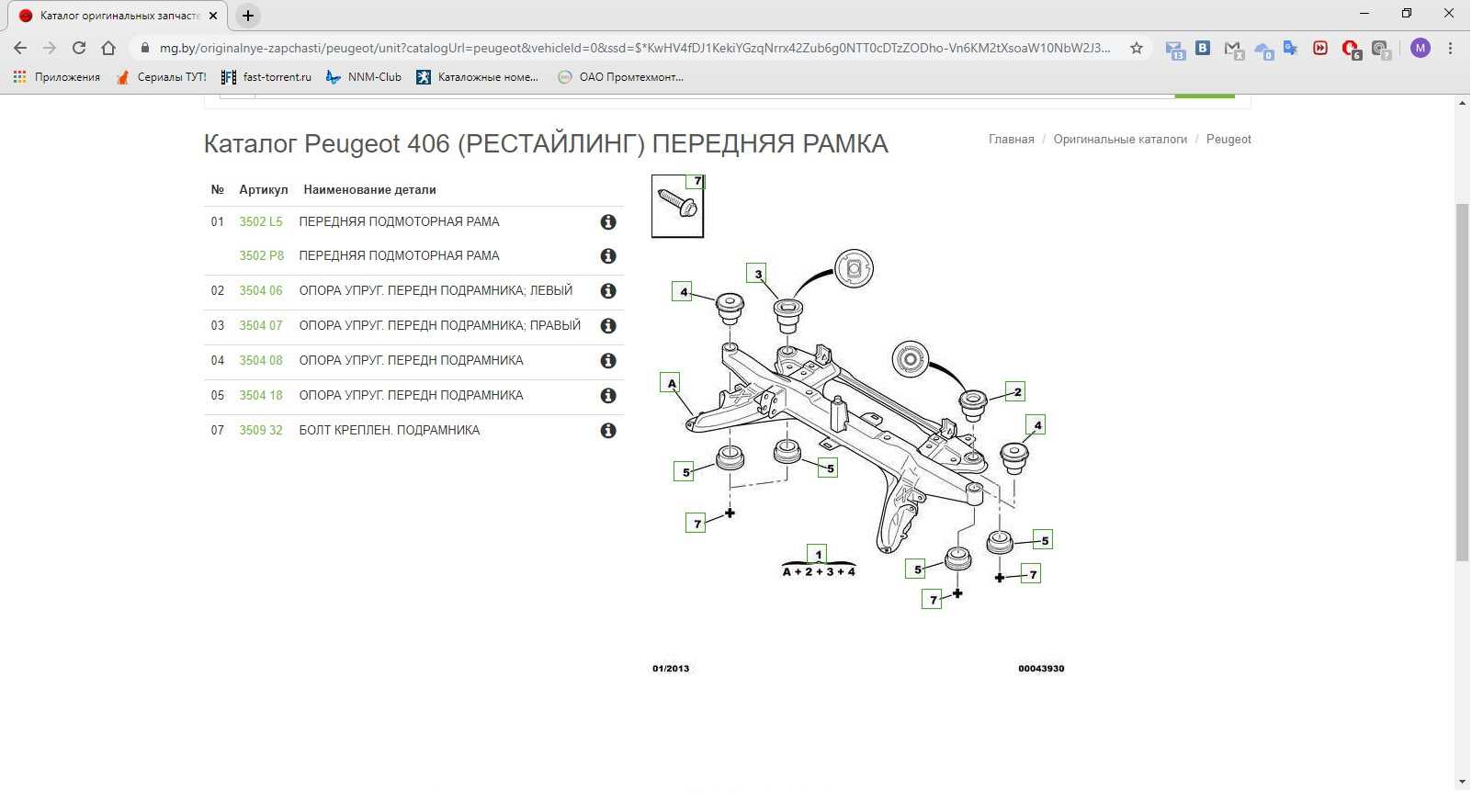Click bolt thumbnail labeled 7
Image resolution: width=1472 pixels, height=812 pixels.
point(678,206)
